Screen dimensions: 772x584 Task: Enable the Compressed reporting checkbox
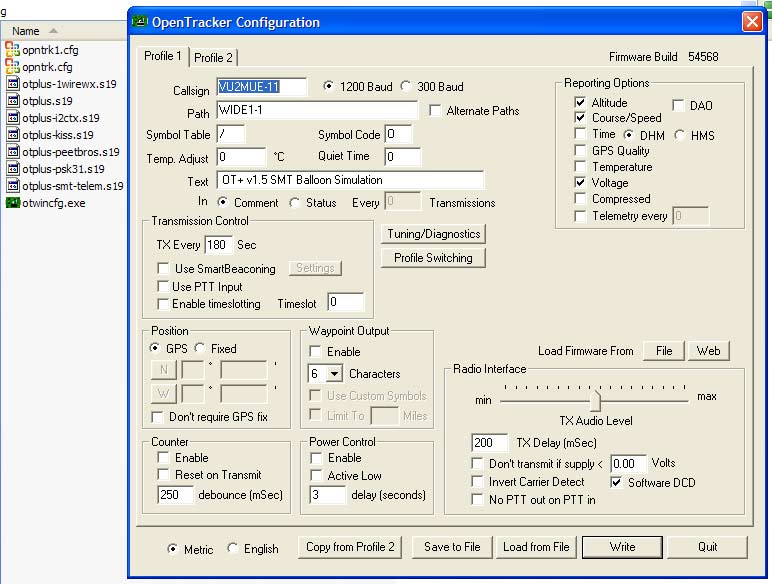(580, 198)
